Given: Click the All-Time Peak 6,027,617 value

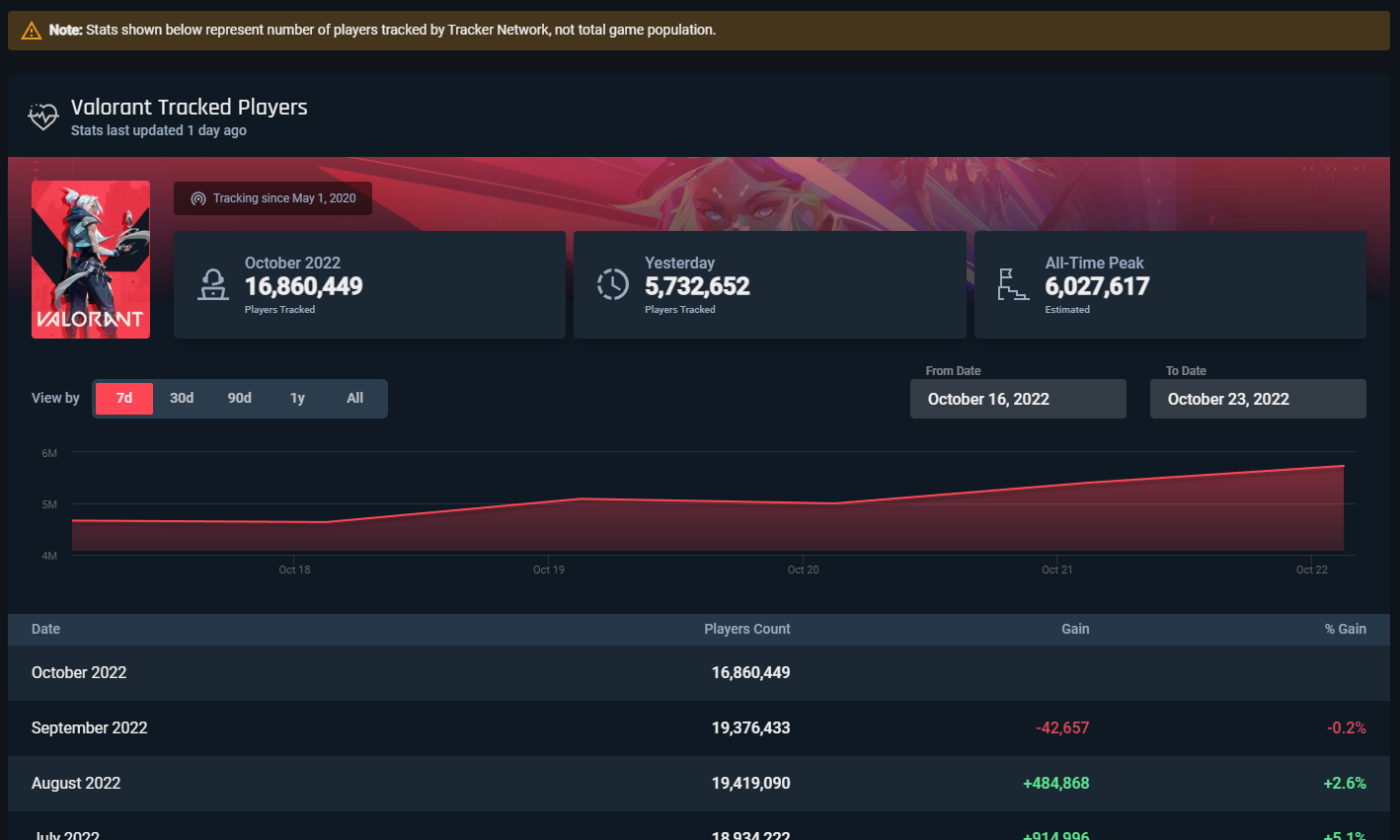Looking at the screenshot, I should point(1097,286).
